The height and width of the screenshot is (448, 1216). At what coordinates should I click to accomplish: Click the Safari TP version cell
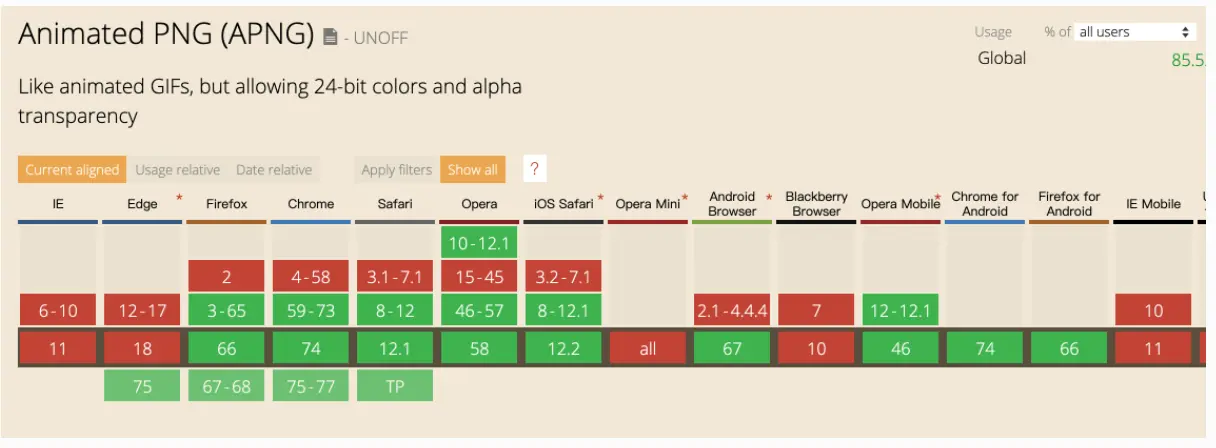[395, 386]
